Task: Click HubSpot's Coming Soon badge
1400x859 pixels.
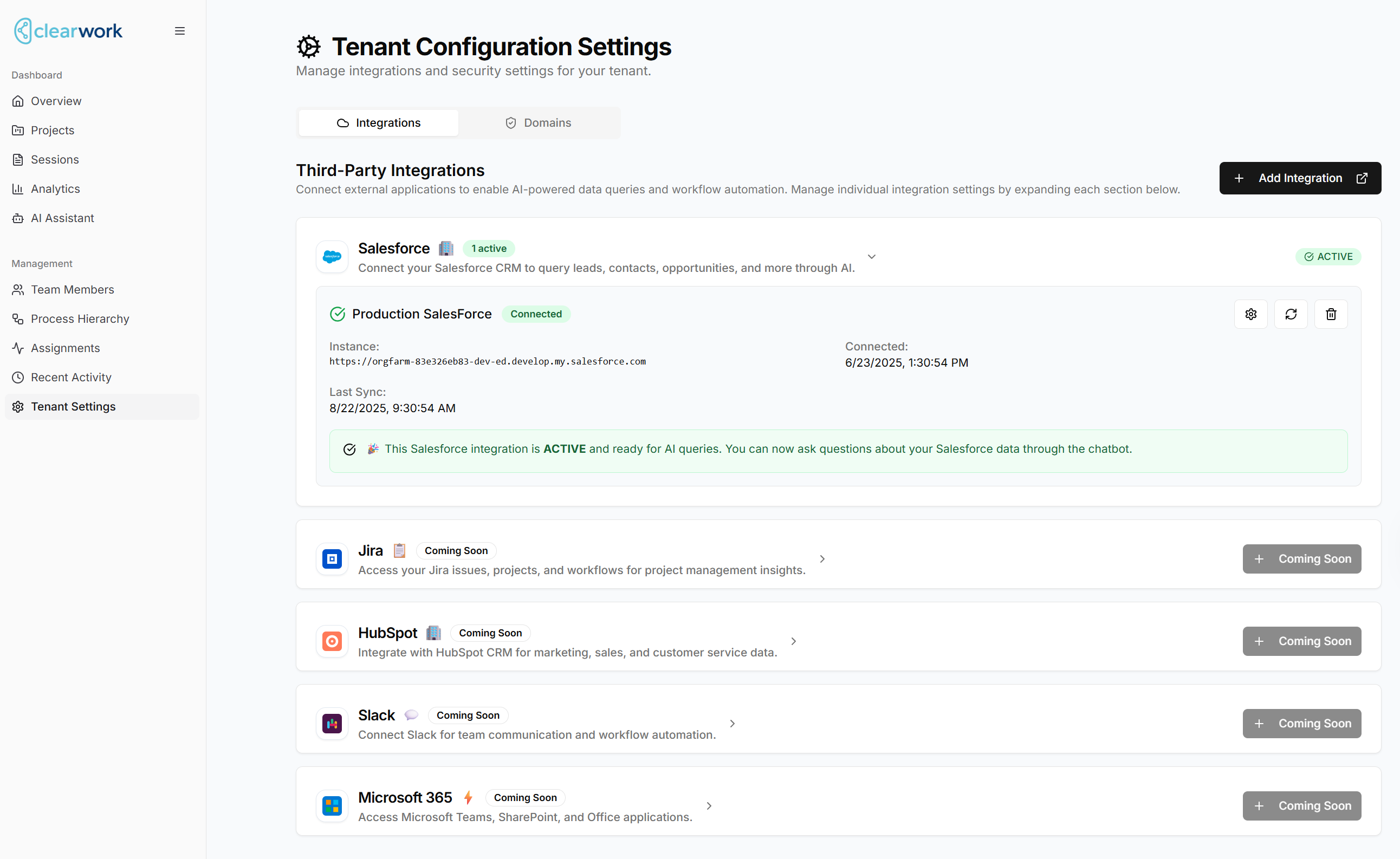Action: click(x=490, y=634)
